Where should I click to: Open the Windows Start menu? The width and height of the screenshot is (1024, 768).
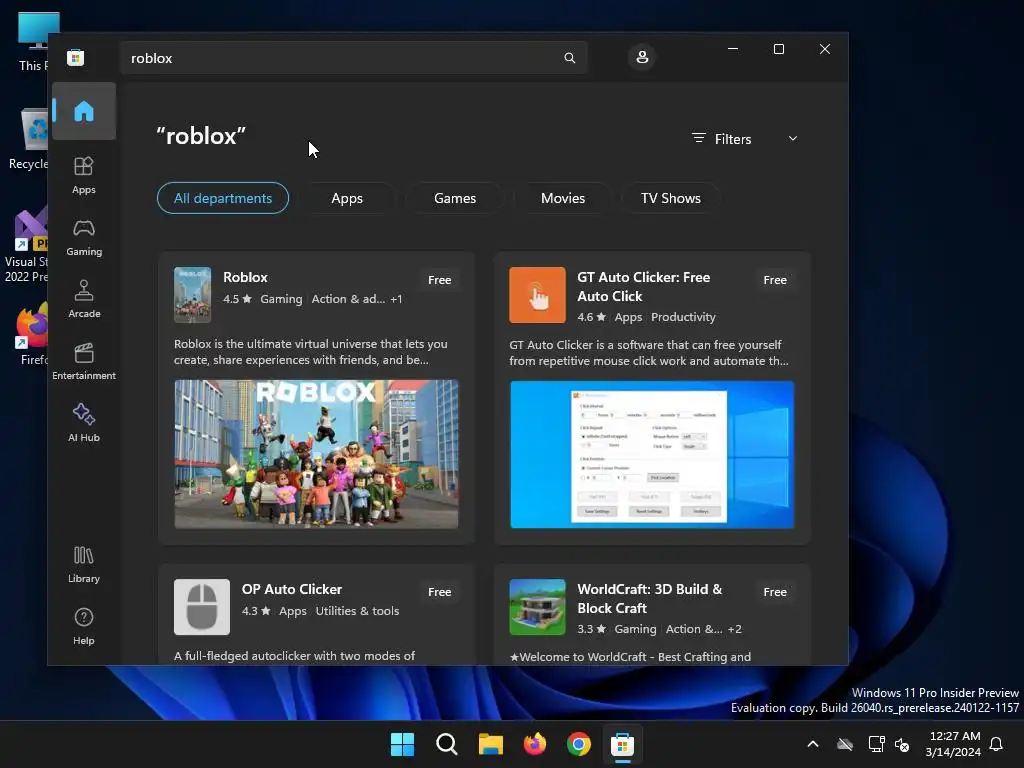click(402, 744)
